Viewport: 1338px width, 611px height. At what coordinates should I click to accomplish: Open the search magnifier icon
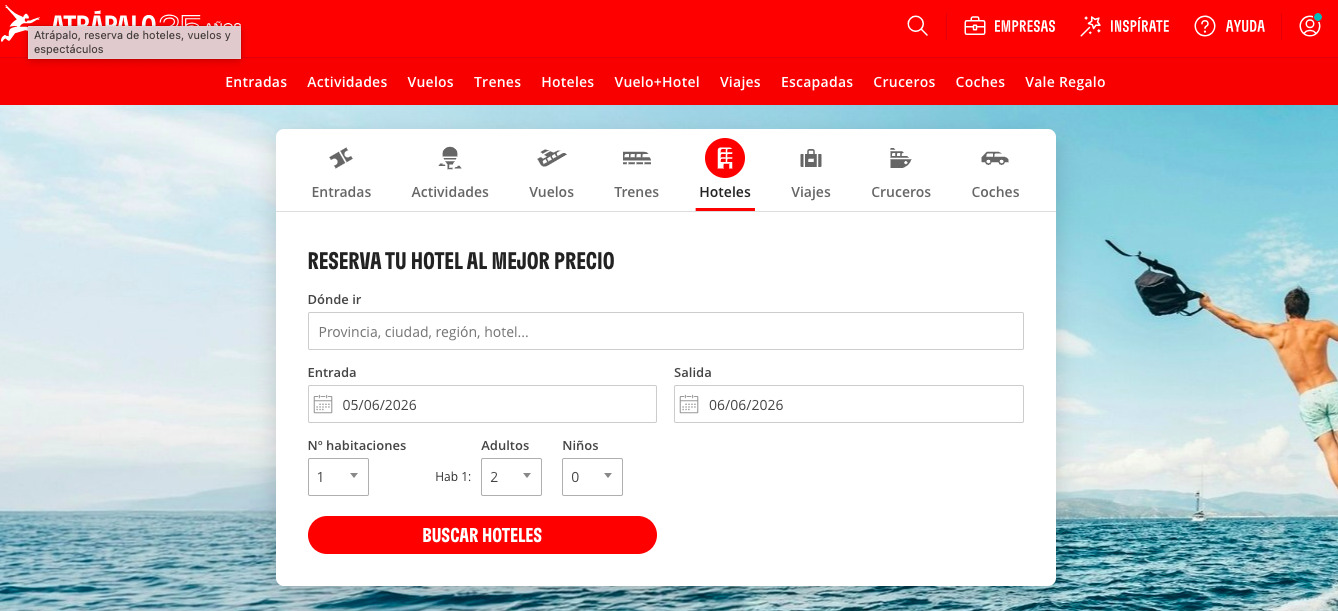click(x=917, y=26)
